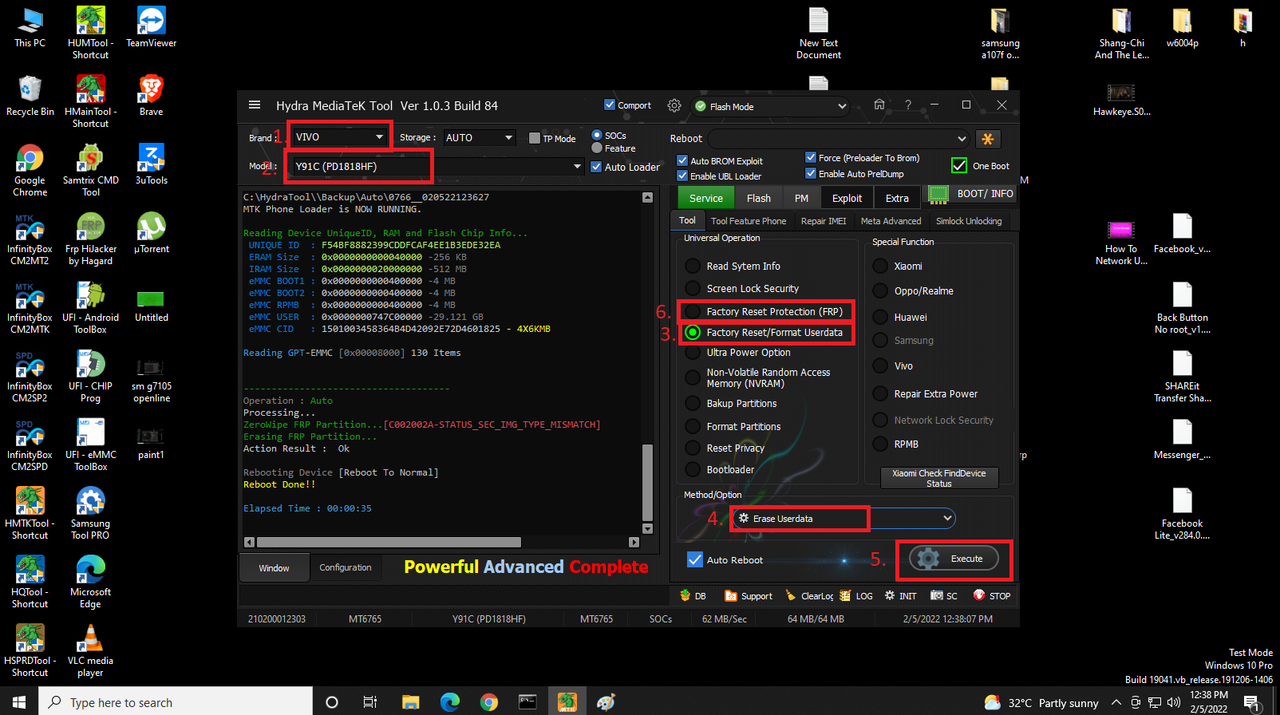Open the Erase Userdata method dropdown
Screen dimensions: 1280x715
(844, 518)
